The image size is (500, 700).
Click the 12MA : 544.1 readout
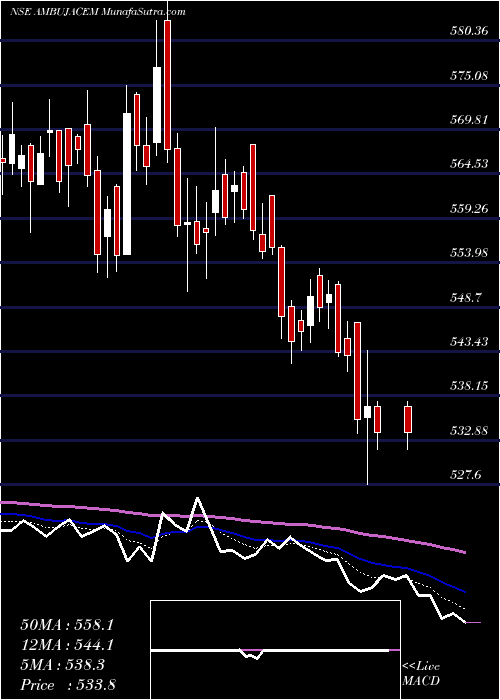click(x=67, y=645)
